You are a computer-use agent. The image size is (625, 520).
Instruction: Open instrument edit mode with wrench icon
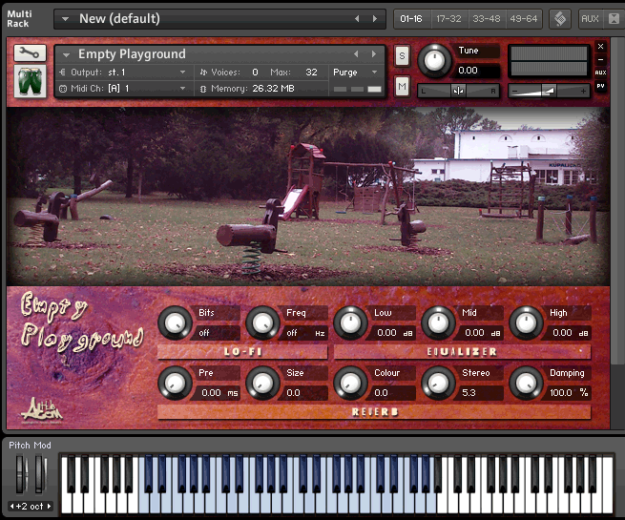click(x=30, y=53)
